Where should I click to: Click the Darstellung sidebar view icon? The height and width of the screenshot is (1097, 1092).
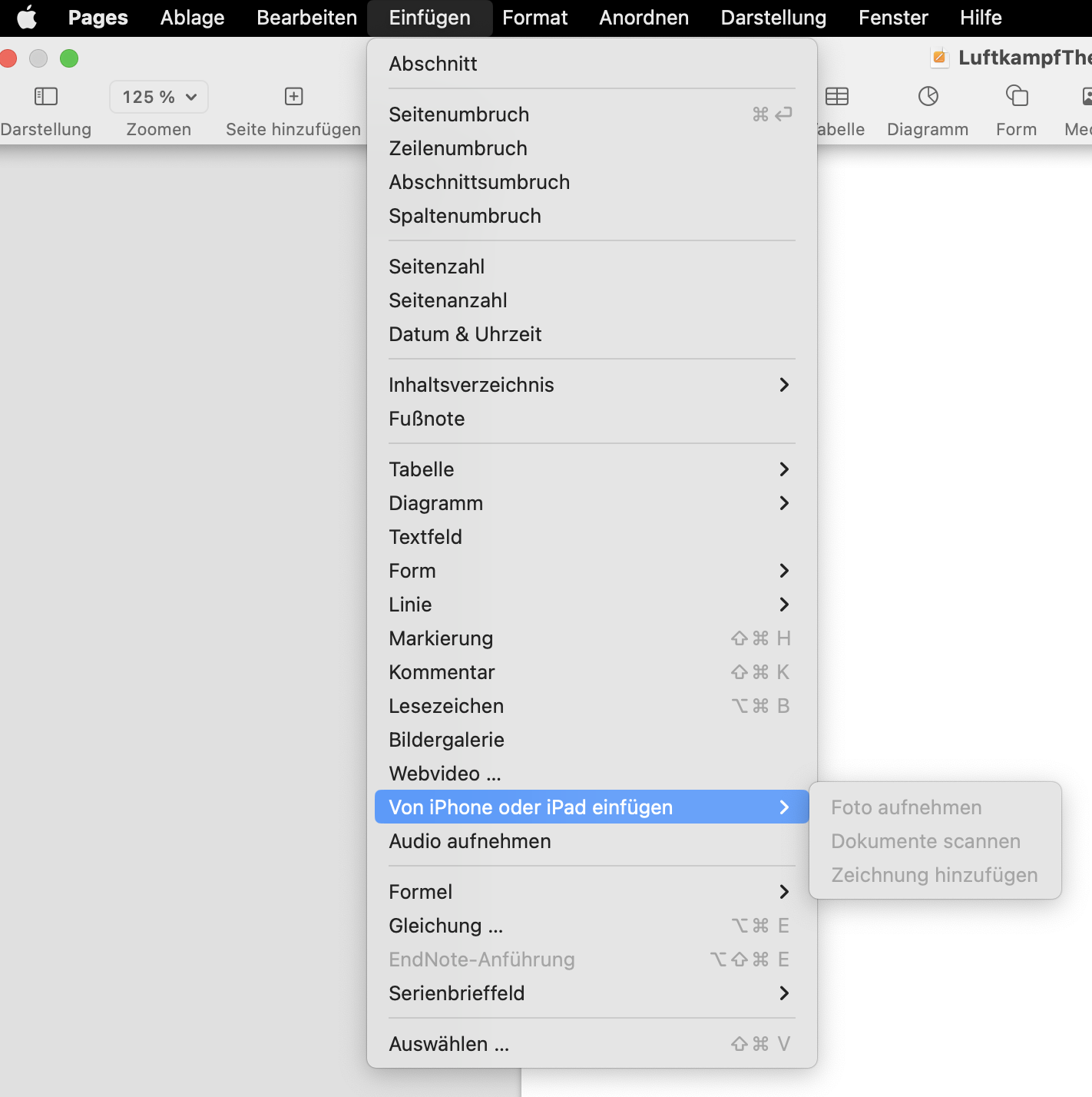pyautogui.click(x=46, y=96)
